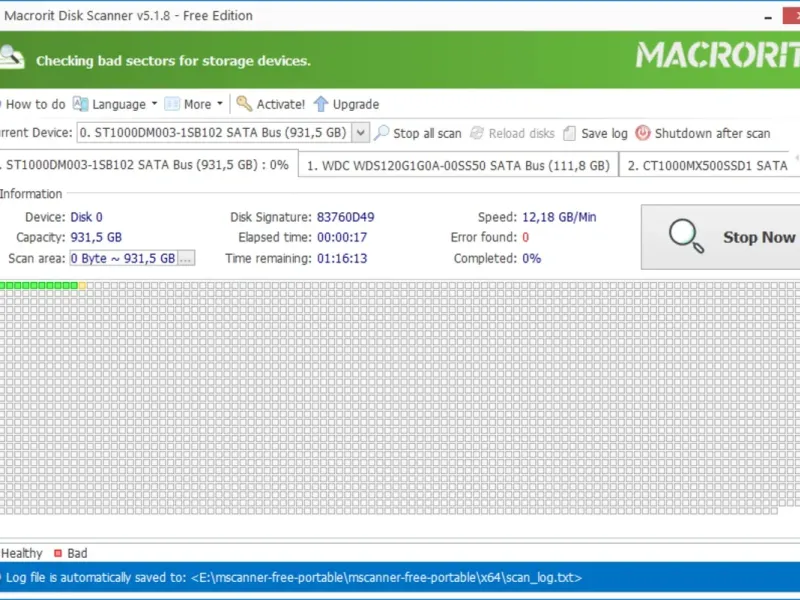Viewport: 800px width, 600px height.
Task: Click the Save log document icon
Action: tap(569, 133)
